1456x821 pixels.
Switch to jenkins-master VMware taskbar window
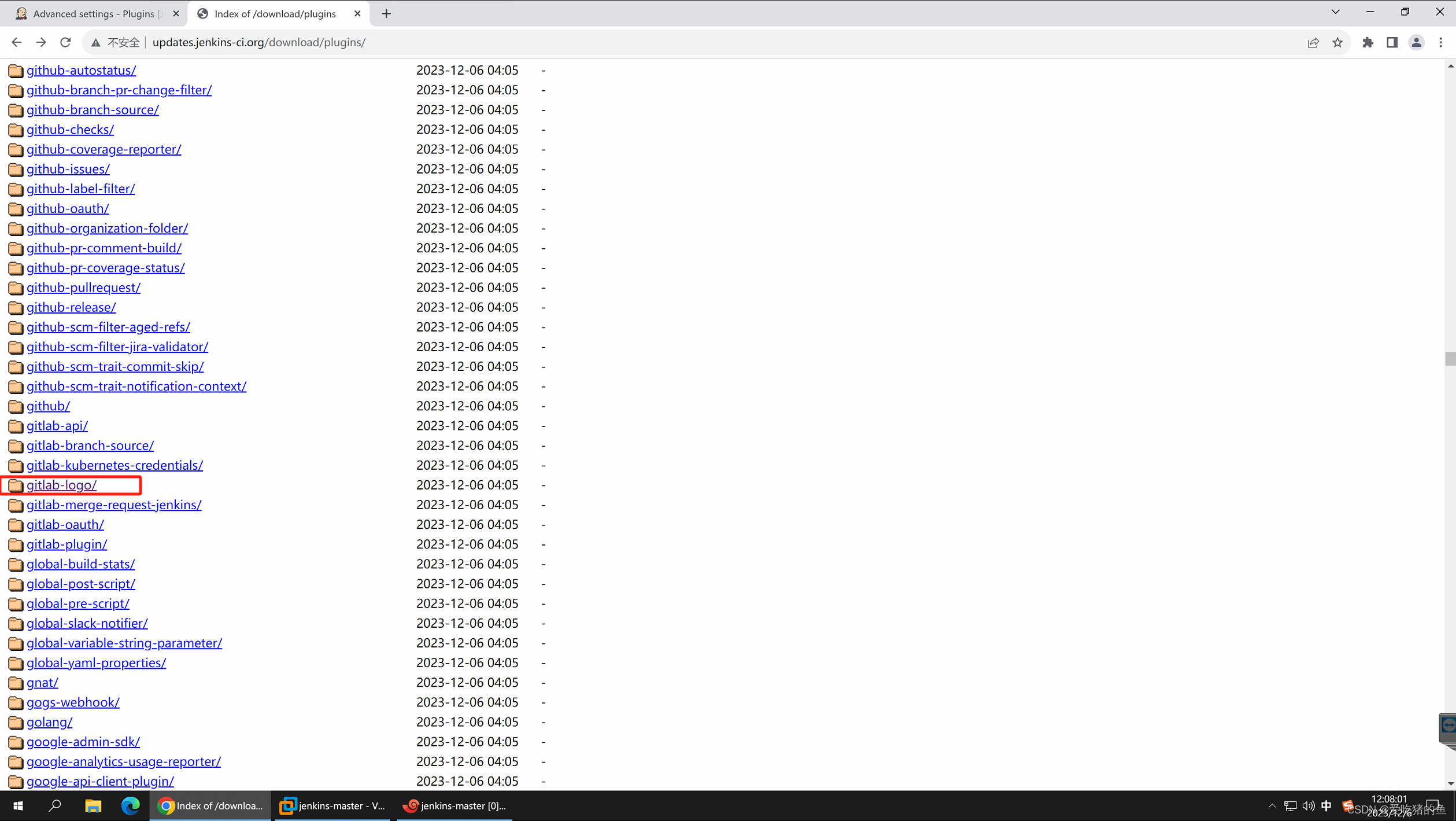tap(333, 805)
